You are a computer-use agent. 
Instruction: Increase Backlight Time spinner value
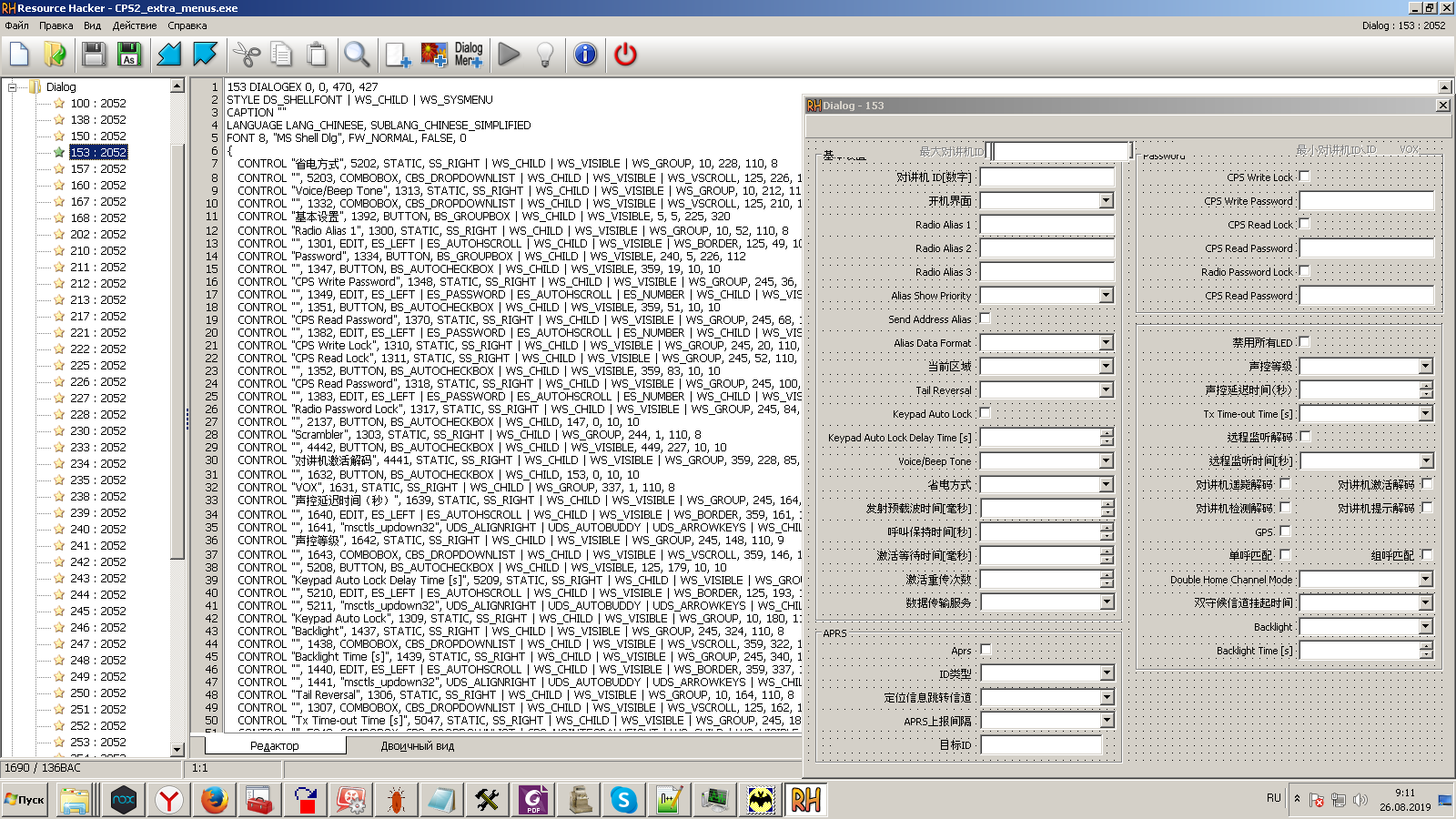pos(1426,646)
